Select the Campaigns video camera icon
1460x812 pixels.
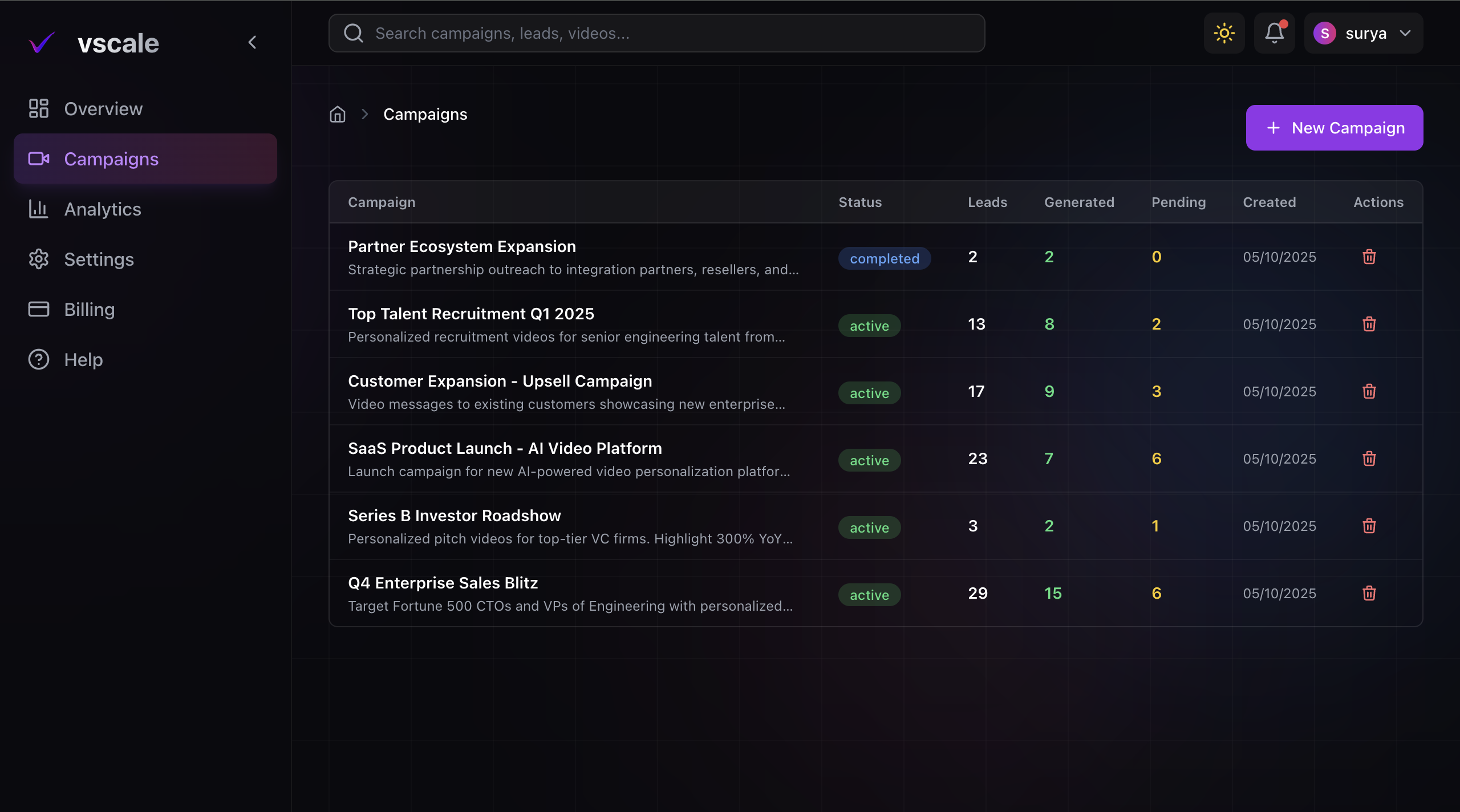(x=38, y=159)
